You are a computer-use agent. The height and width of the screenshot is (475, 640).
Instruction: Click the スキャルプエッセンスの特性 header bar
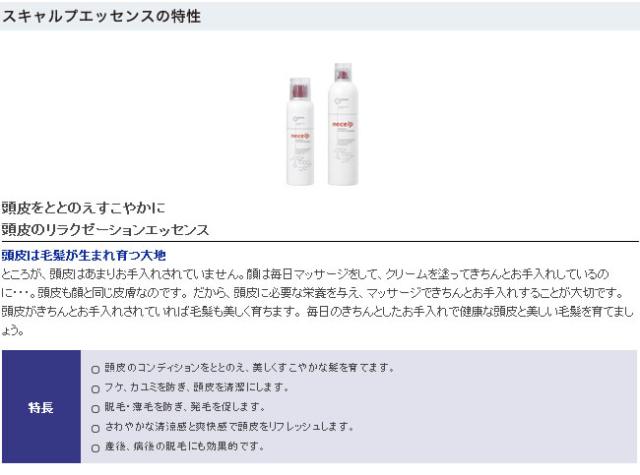coord(320,16)
